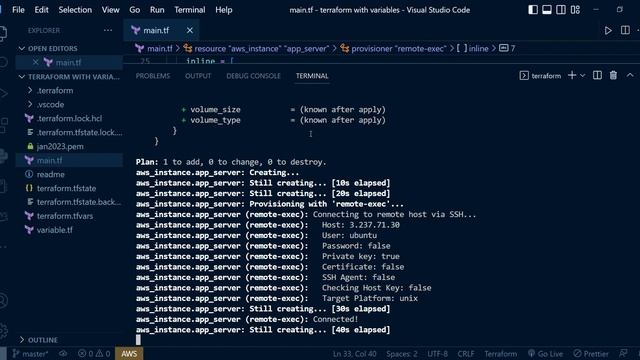Maximize the panel with chevron up

coord(630,76)
